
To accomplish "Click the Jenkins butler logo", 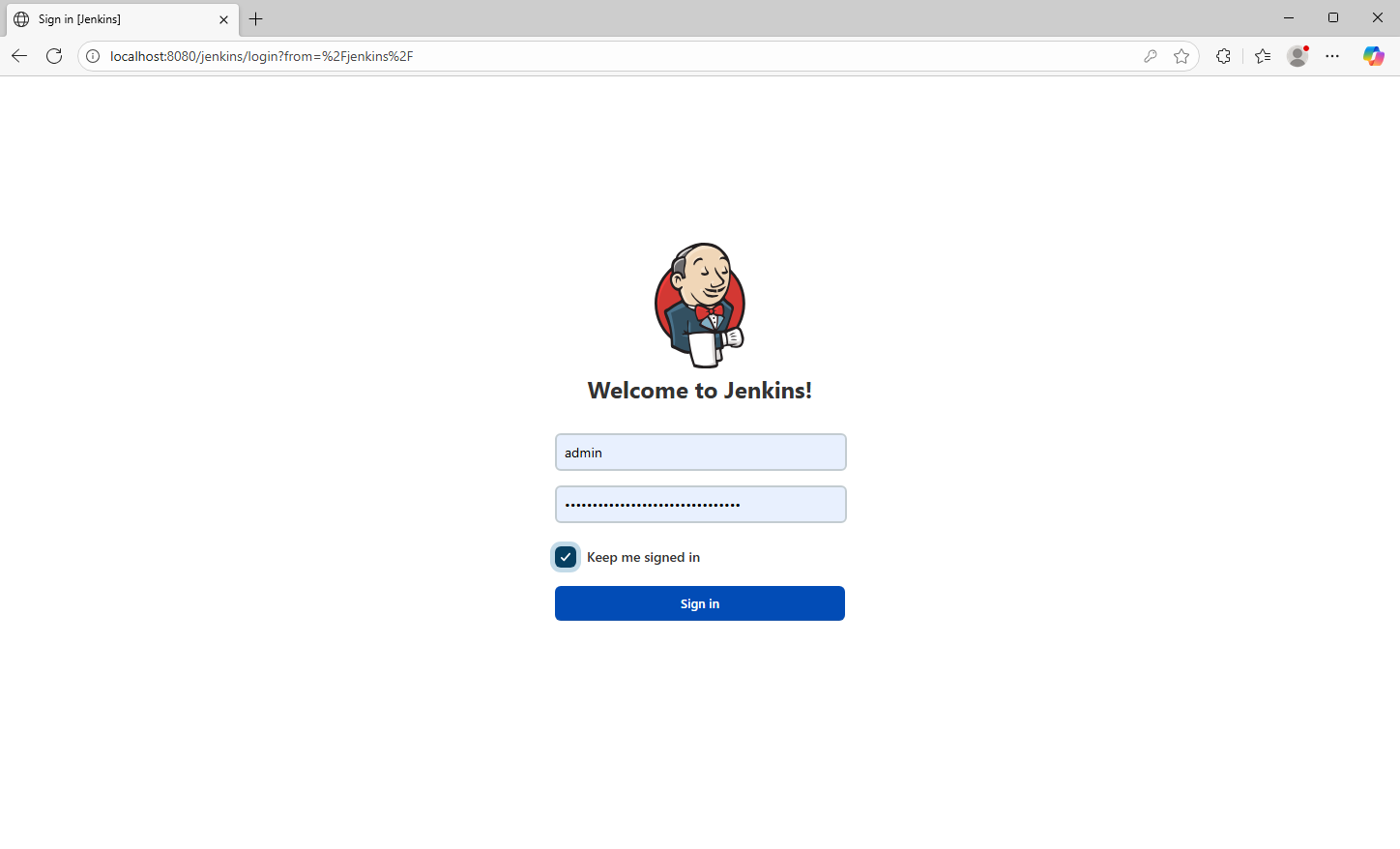I will point(700,306).
